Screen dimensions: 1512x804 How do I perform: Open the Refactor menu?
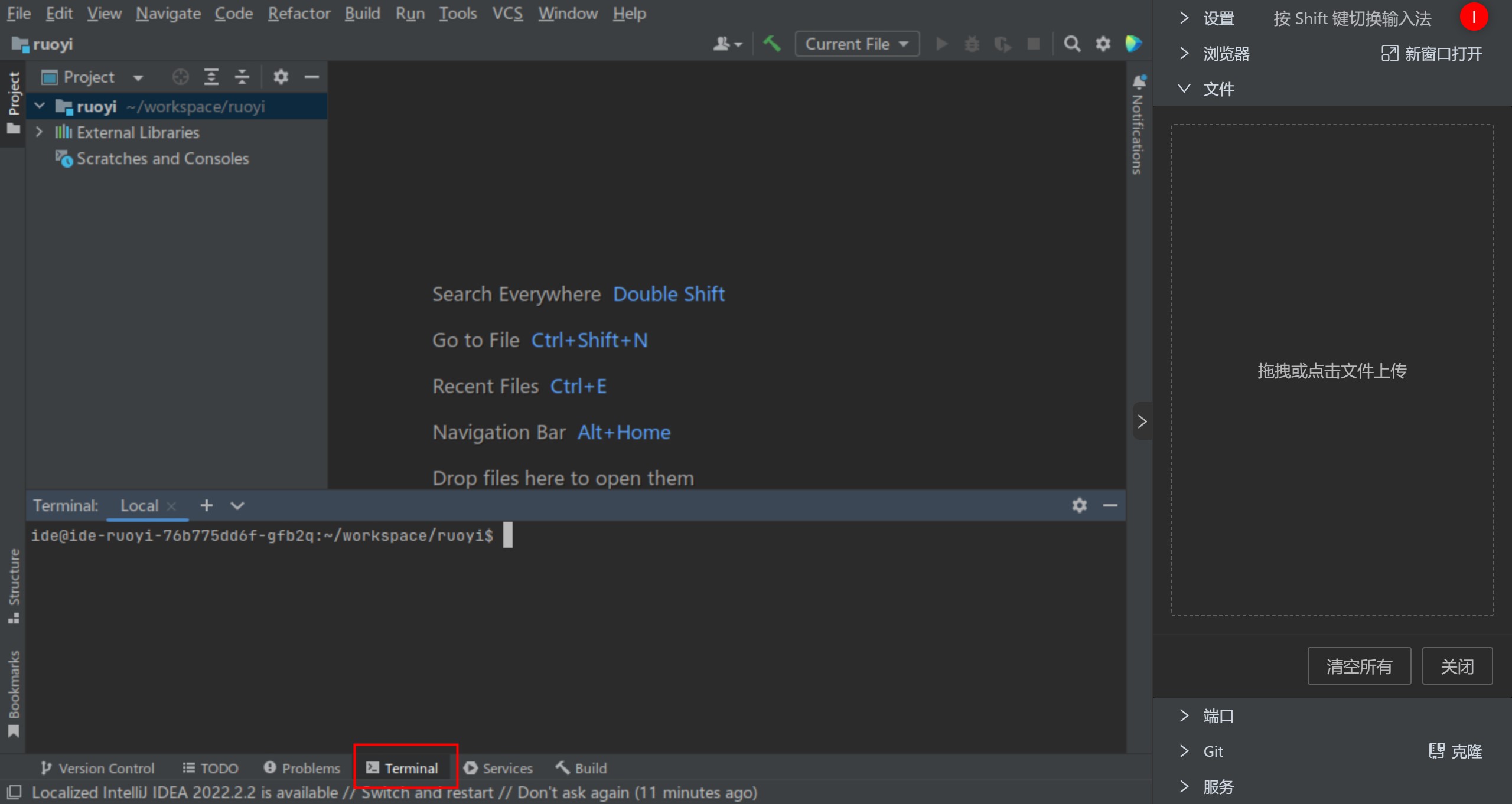tap(299, 13)
